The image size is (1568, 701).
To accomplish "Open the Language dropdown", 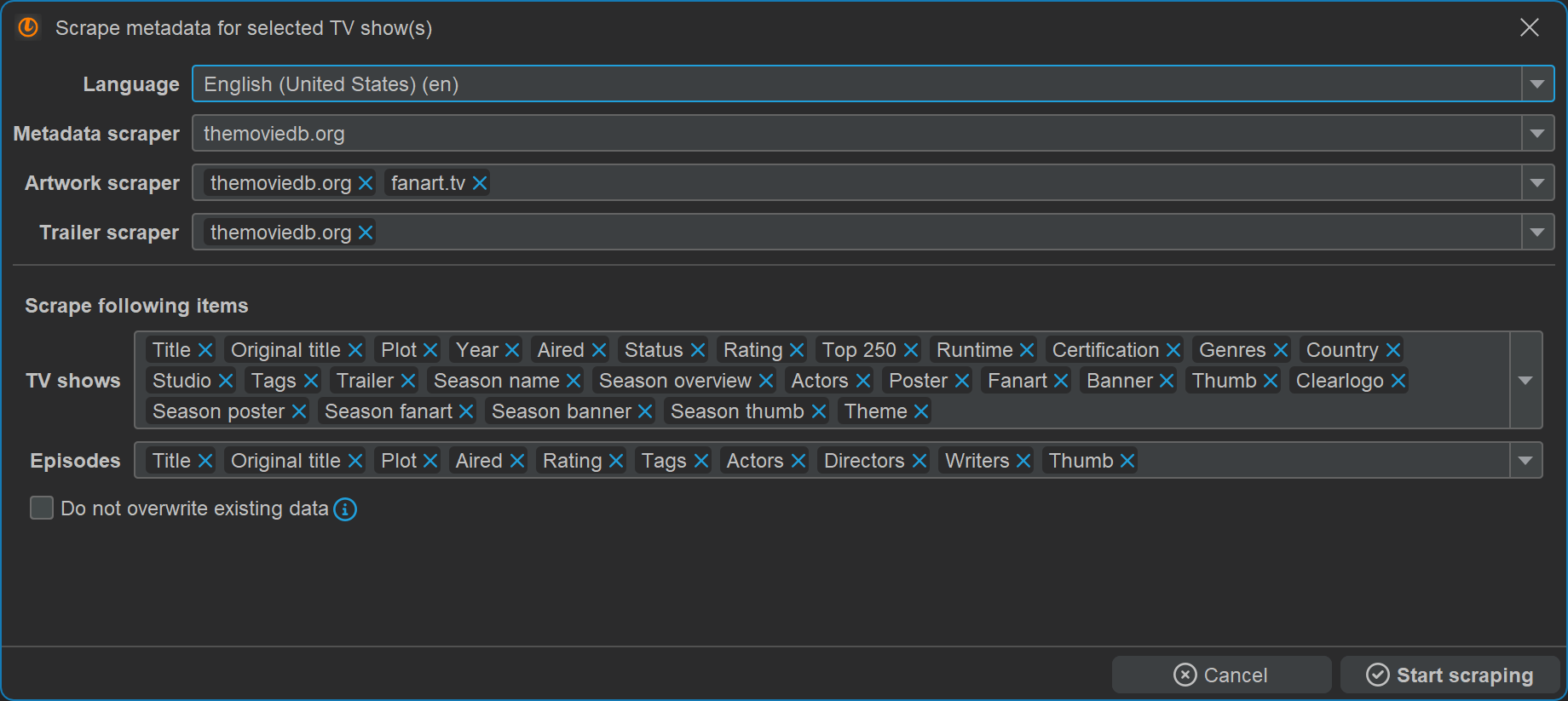I will coord(1537,84).
